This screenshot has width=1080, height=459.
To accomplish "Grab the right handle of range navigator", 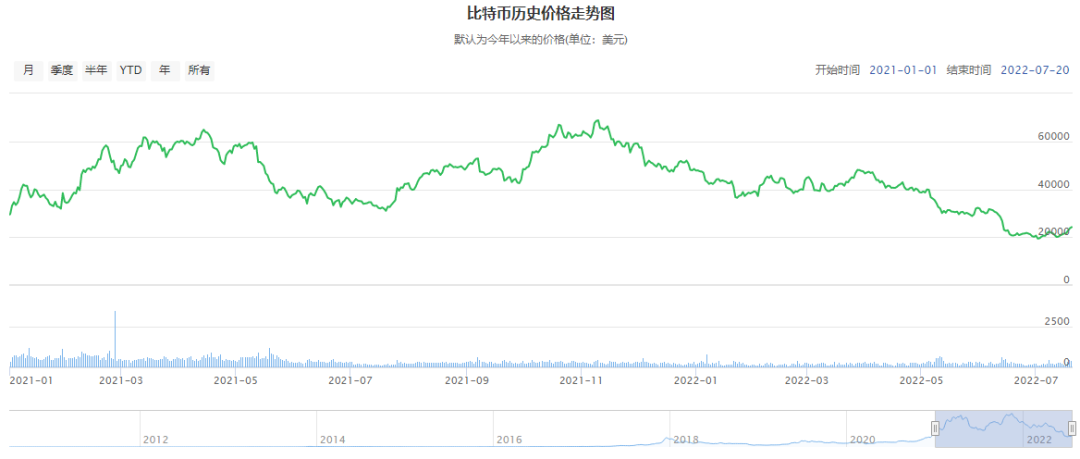I will (1072, 429).
